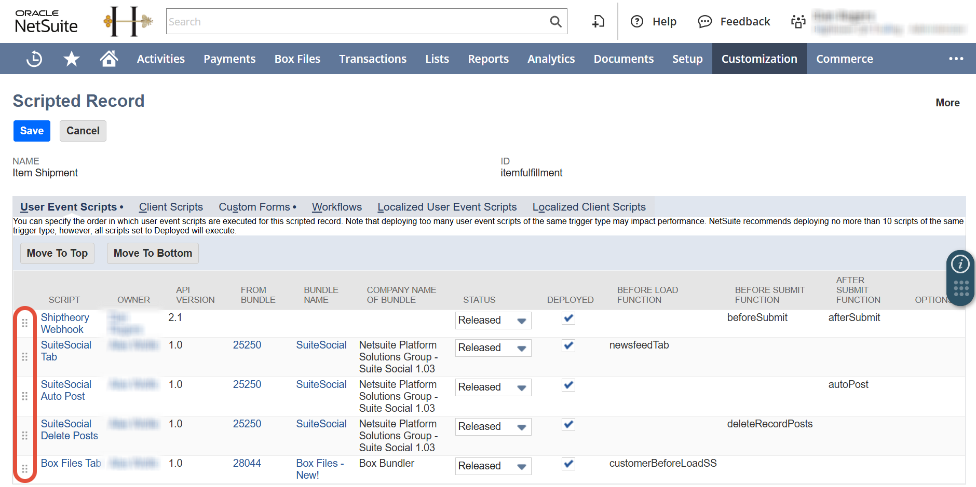The width and height of the screenshot is (976, 487).
Task: Open the Recent Records clock icon
Action: (34, 59)
